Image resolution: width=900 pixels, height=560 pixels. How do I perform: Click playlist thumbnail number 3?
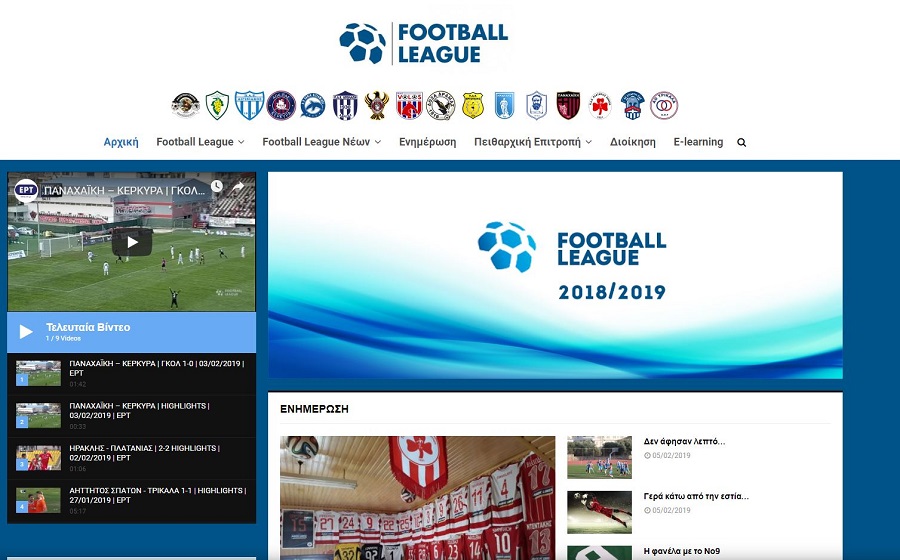[38, 458]
